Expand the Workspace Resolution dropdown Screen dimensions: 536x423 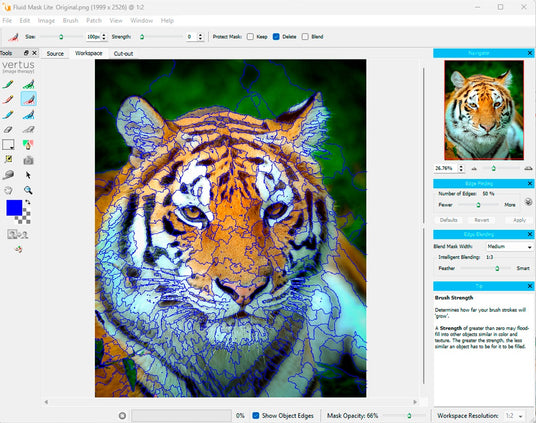[514, 416]
